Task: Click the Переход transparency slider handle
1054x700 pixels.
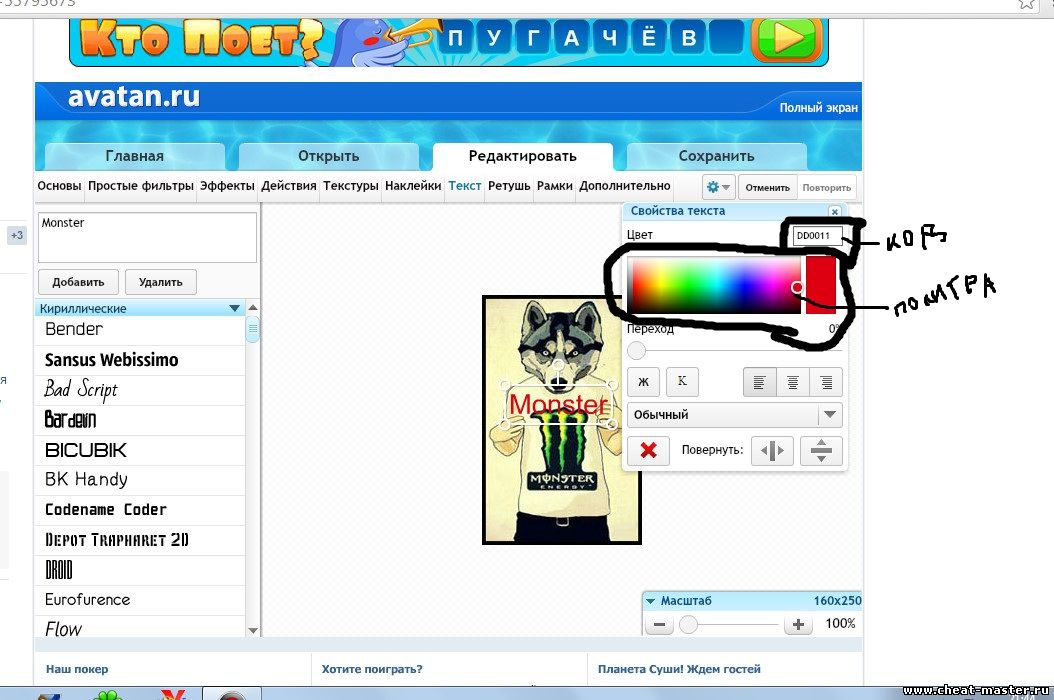Action: coord(637,350)
